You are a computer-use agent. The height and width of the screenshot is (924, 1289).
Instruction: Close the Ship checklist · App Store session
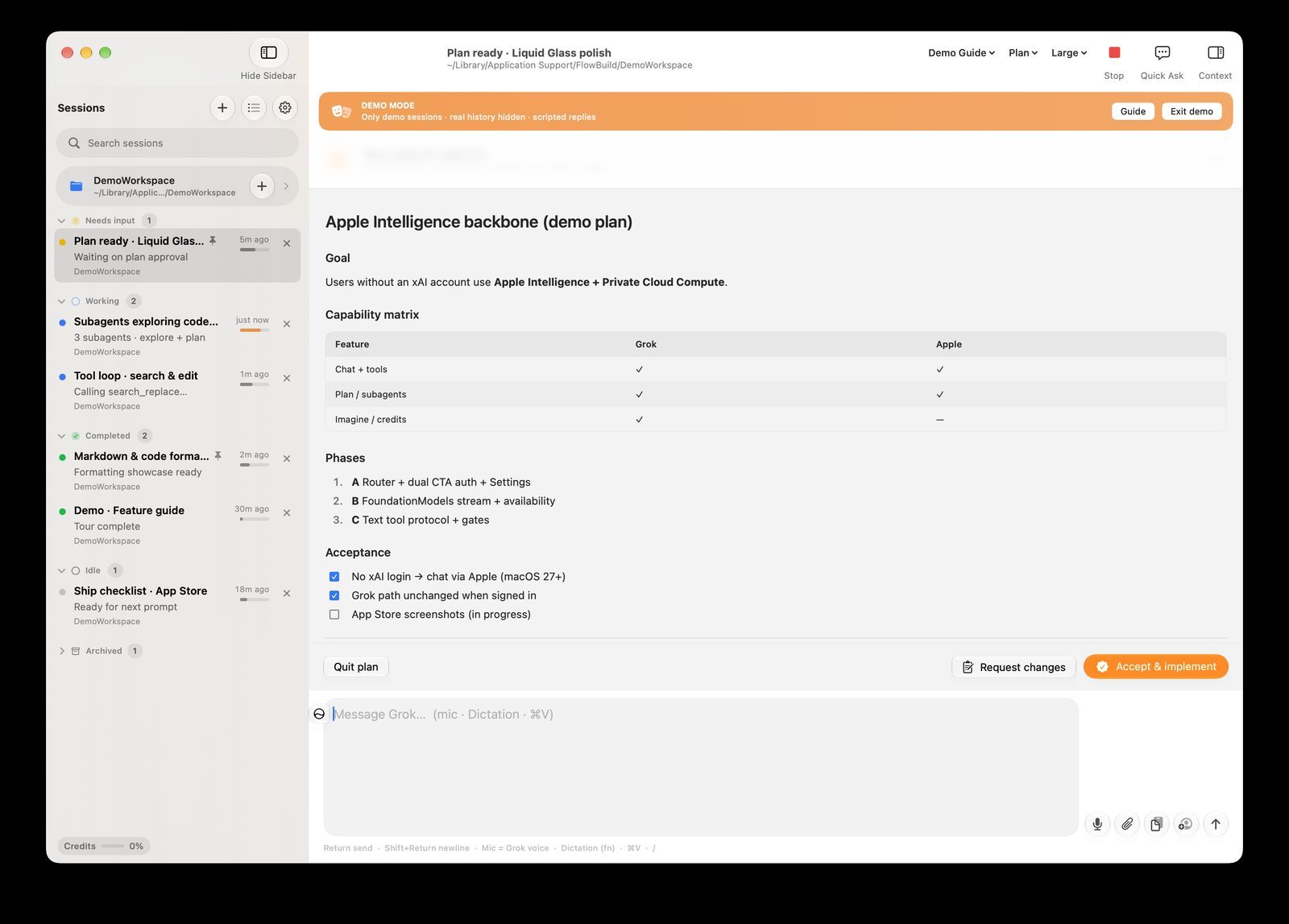(x=287, y=593)
